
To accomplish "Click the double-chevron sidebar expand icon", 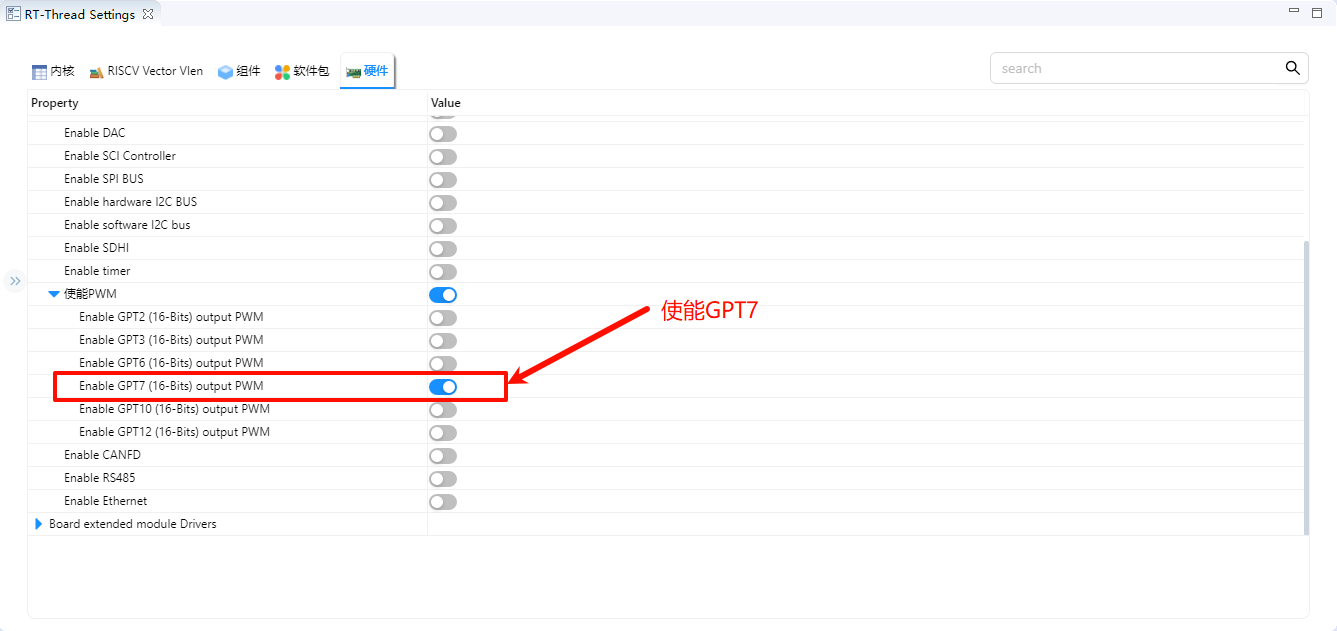I will (x=15, y=281).
